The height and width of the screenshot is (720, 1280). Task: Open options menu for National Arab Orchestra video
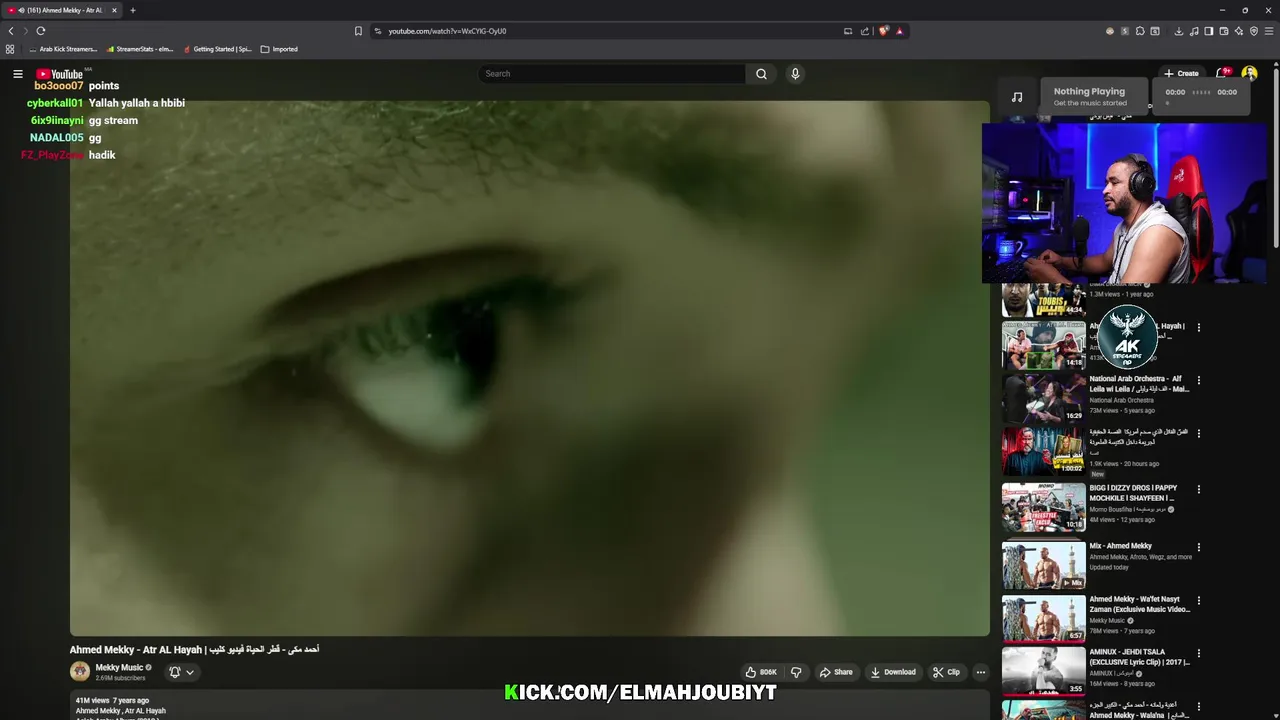(x=1199, y=380)
